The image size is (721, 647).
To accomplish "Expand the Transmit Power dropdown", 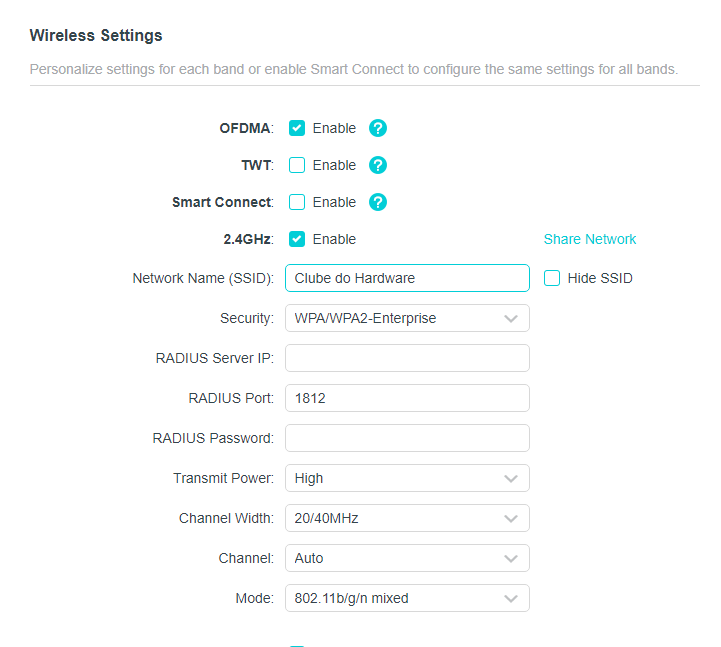I will coord(407,478).
